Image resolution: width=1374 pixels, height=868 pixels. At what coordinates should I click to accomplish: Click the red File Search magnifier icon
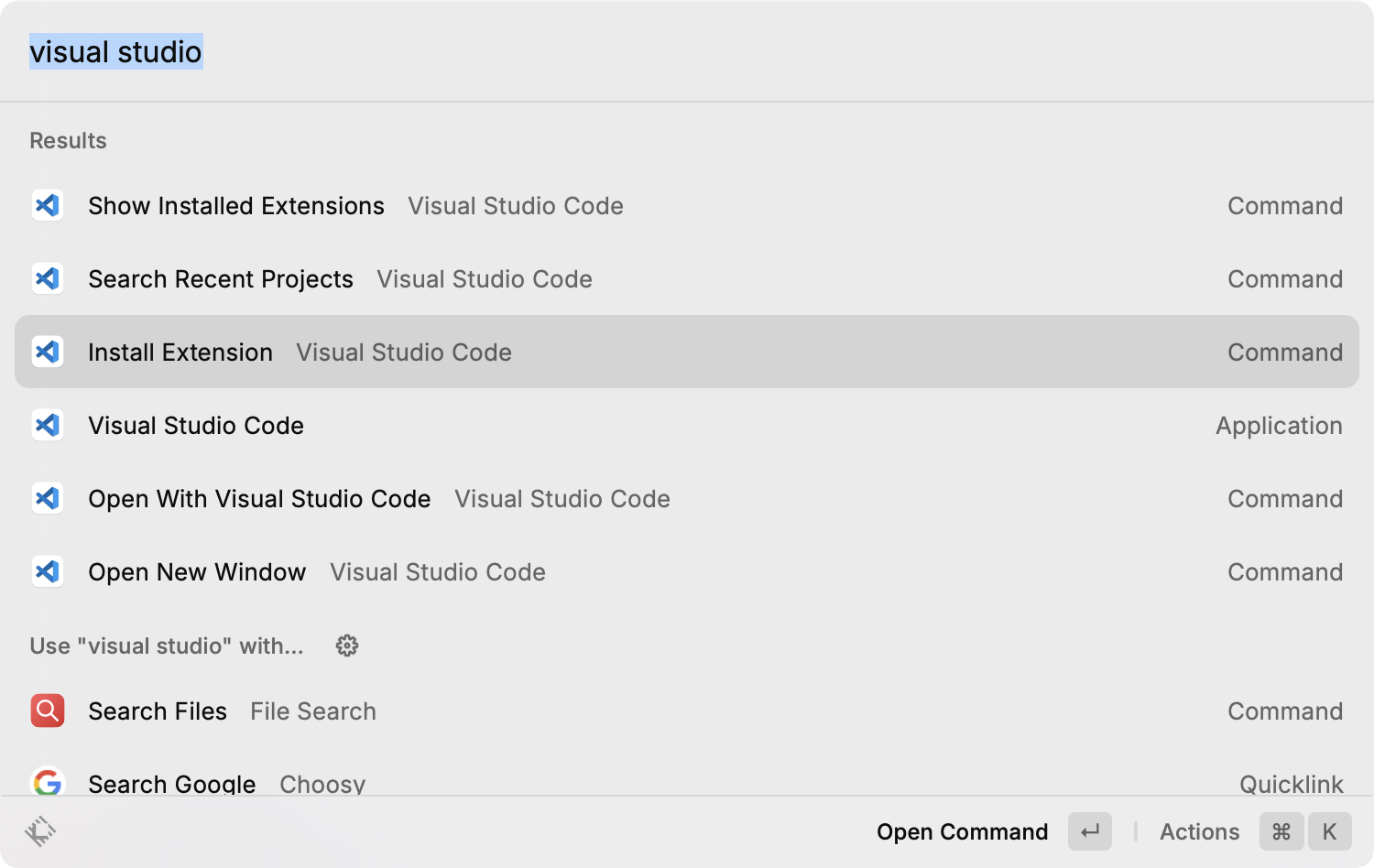click(x=47, y=711)
